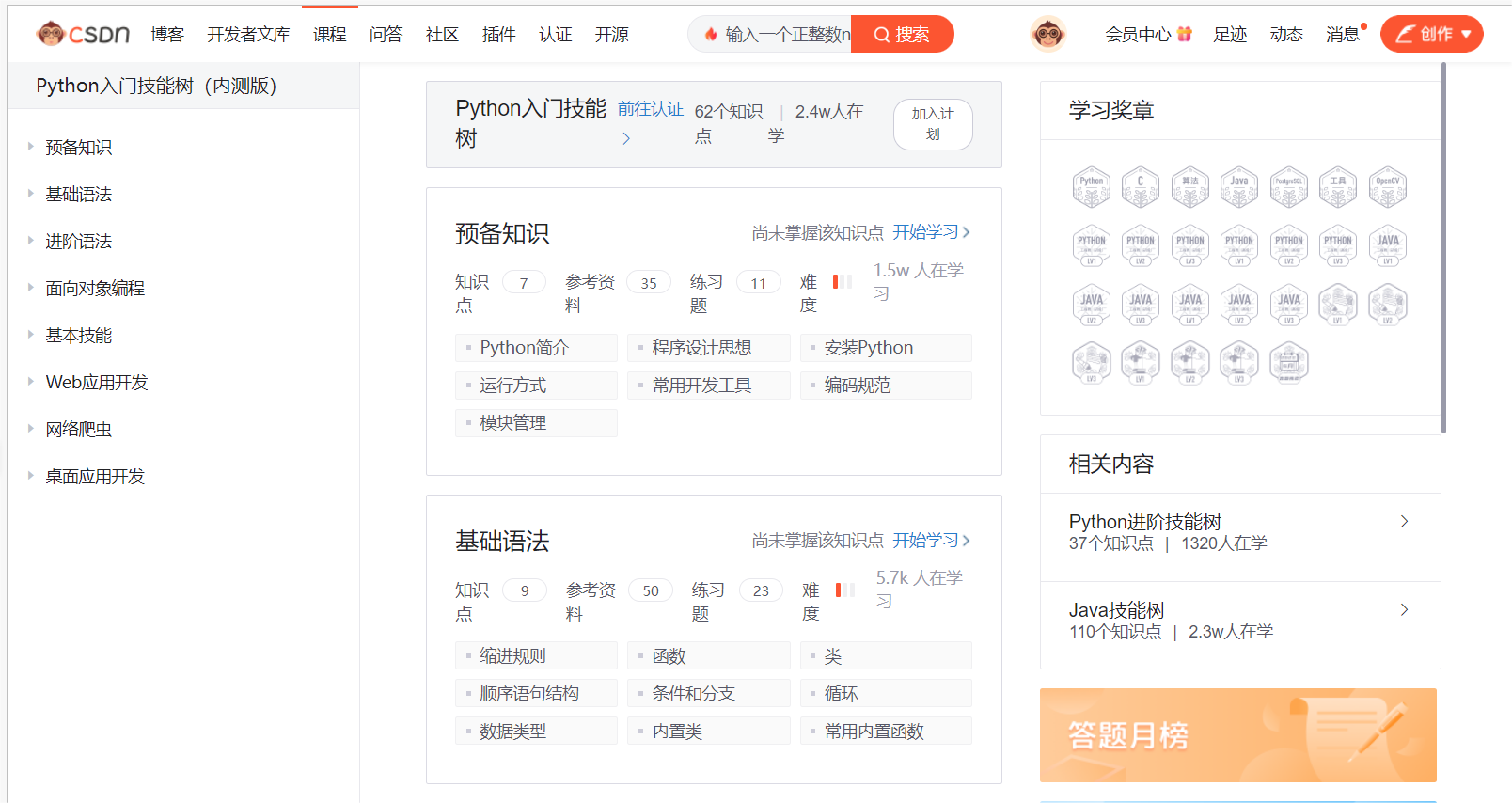
Task: Open the 编码规范 knowledge point
Action: pos(886,386)
